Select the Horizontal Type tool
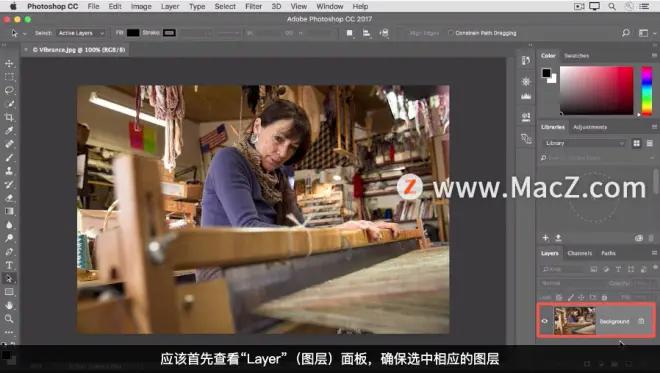 9,265
